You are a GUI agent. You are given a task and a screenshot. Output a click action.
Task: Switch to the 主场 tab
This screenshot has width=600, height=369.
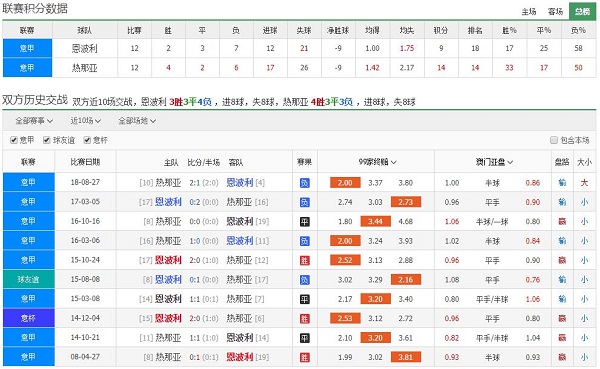(x=529, y=12)
